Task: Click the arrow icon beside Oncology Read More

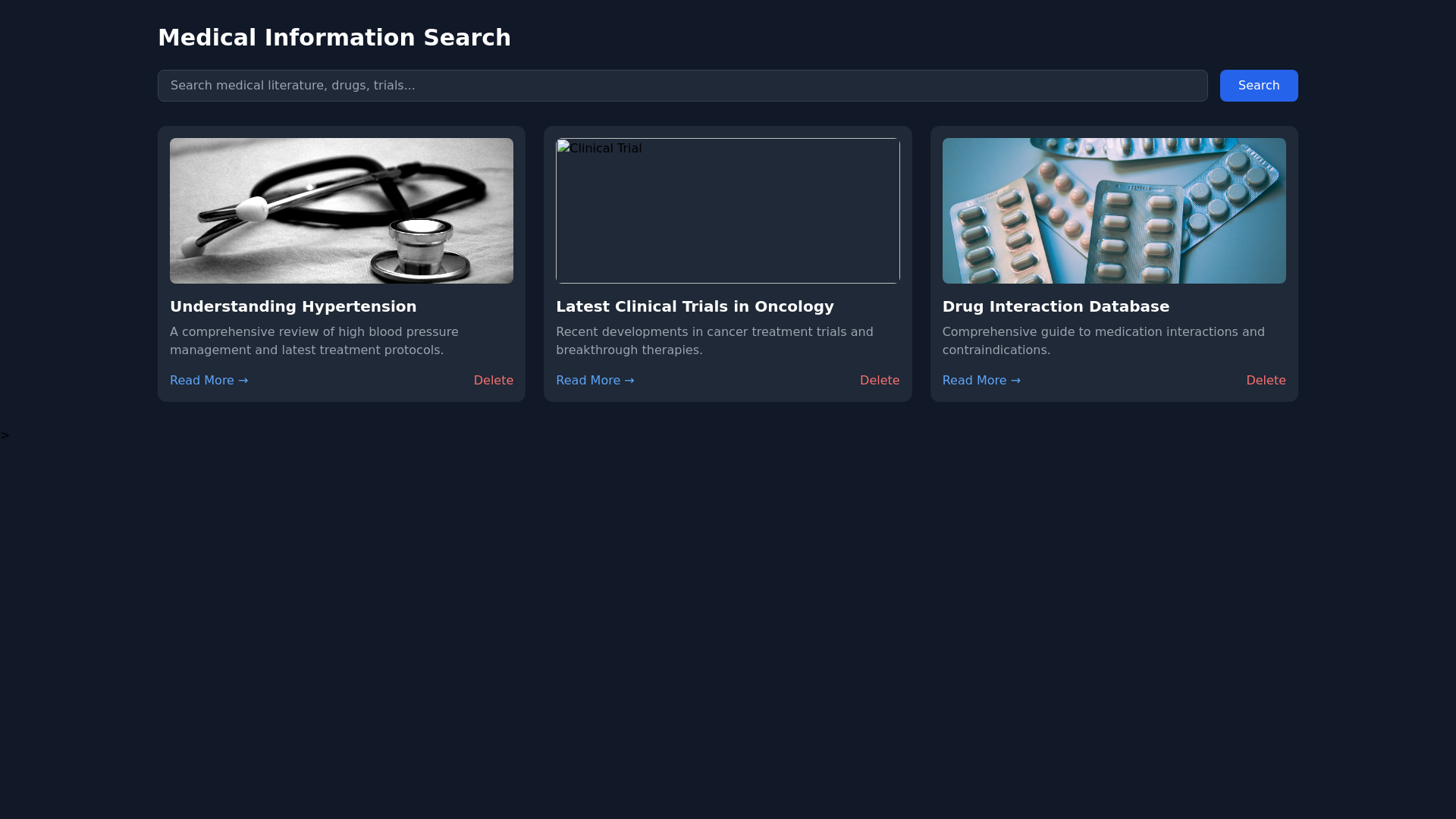Action: (629, 380)
